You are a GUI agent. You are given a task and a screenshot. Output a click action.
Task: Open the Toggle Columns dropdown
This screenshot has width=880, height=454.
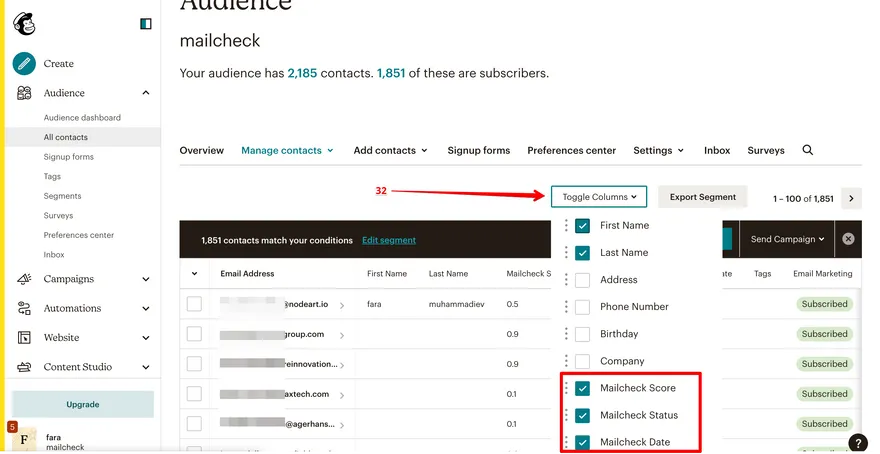(599, 197)
